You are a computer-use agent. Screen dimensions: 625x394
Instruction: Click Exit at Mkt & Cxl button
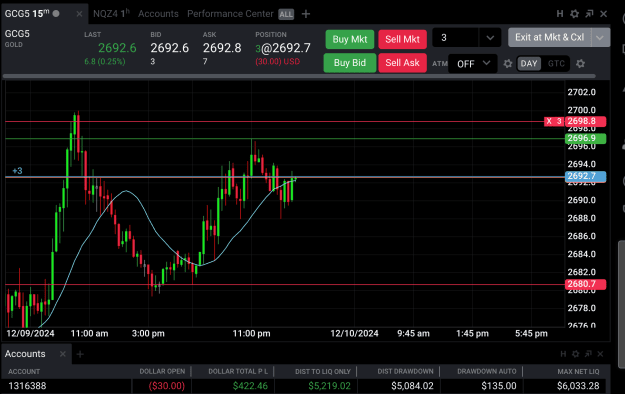[549, 37]
